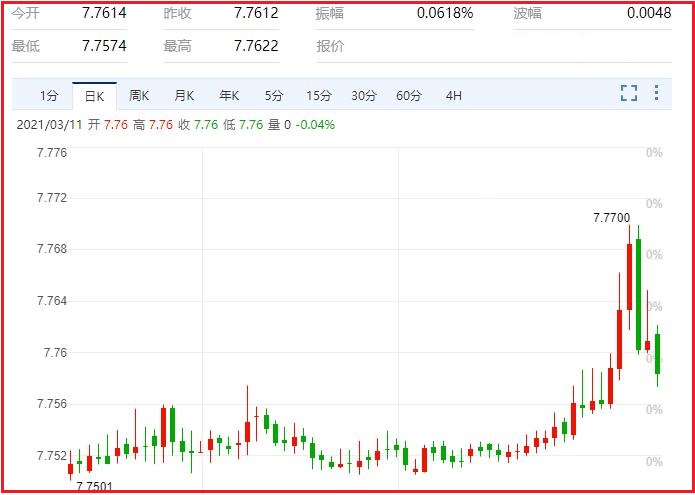
Task: Expand the chart to fullscreen
Action: 629,93
